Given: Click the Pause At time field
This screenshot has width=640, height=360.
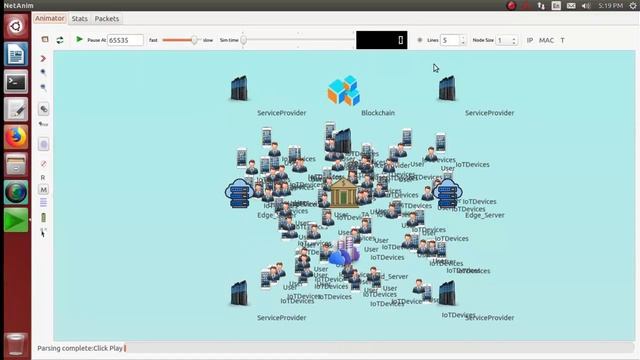Looking at the screenshot, I should (125, 40).
